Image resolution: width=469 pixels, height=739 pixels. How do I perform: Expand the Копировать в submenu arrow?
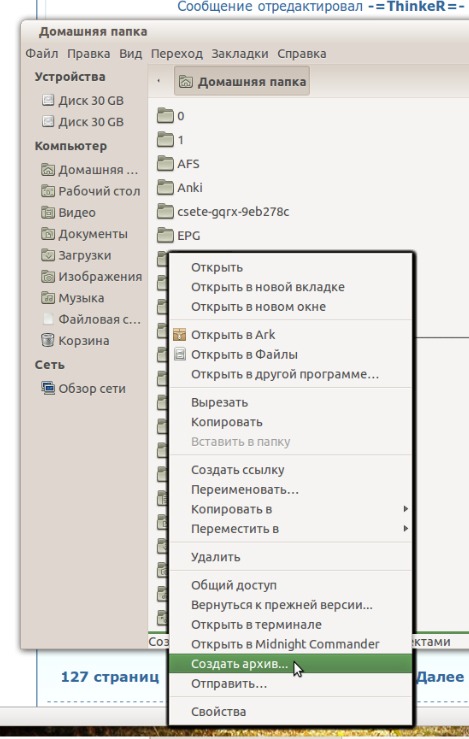[405, 509]
